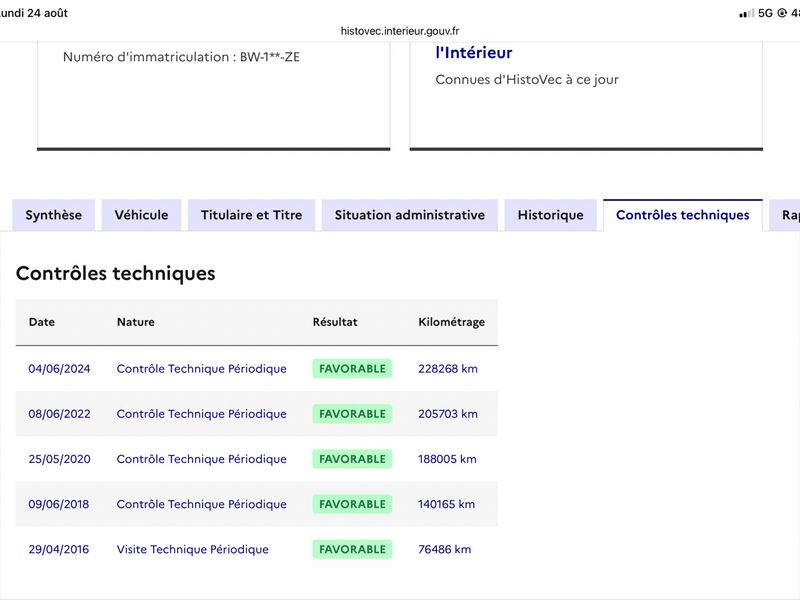800x600 pixels.
Task: Open the Véhicule tab
Action: 141,215
